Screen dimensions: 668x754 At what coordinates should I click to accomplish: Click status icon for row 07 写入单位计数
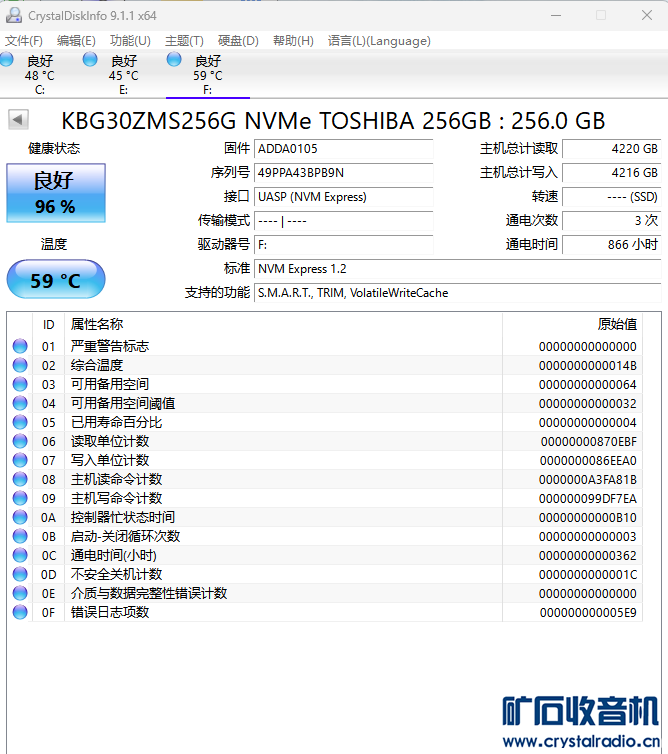pyautogui.click(x=20, y=460)
